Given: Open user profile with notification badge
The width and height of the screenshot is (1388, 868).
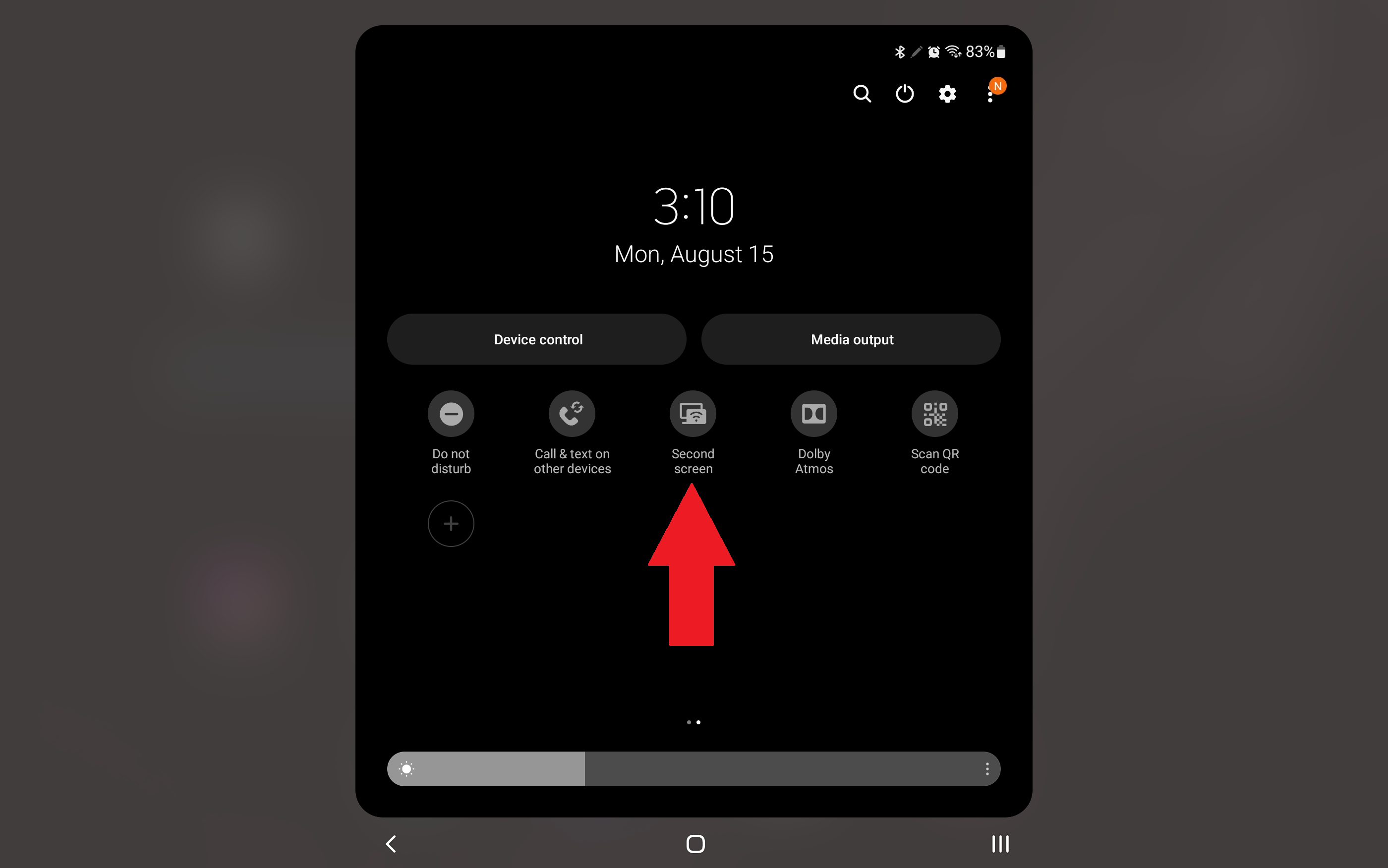Looking at the screenshot, I should 991,92.
